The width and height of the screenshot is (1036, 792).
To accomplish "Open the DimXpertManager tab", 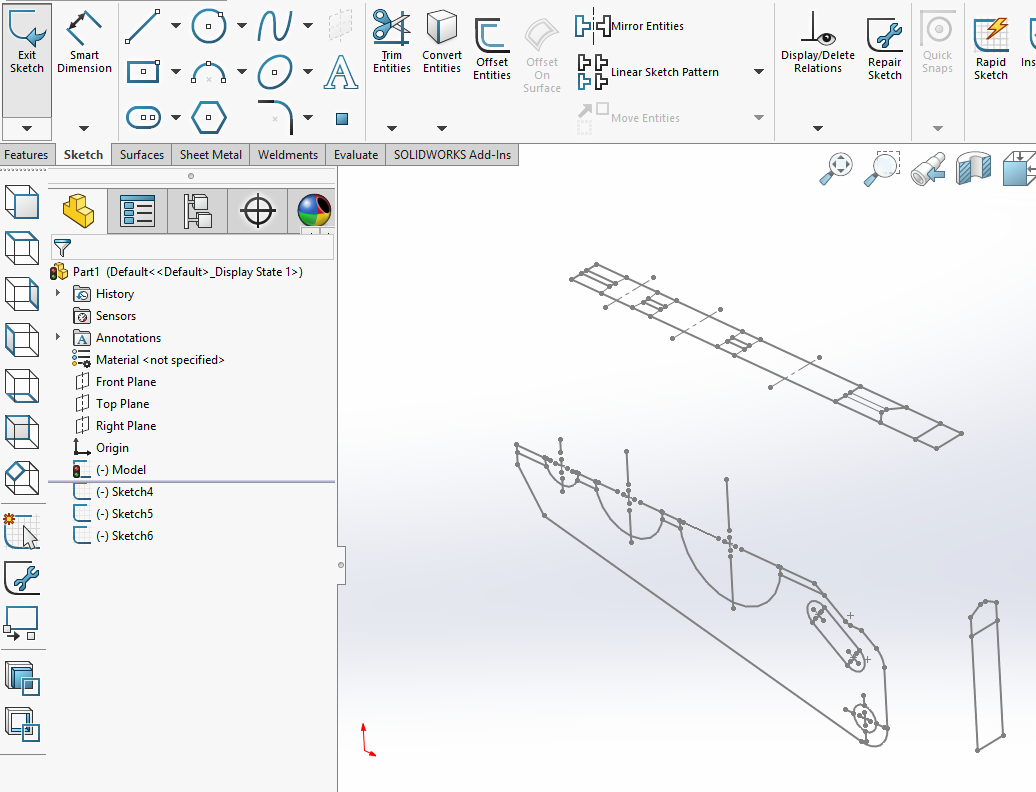I will pyautogui.click(x=258, y=211).
